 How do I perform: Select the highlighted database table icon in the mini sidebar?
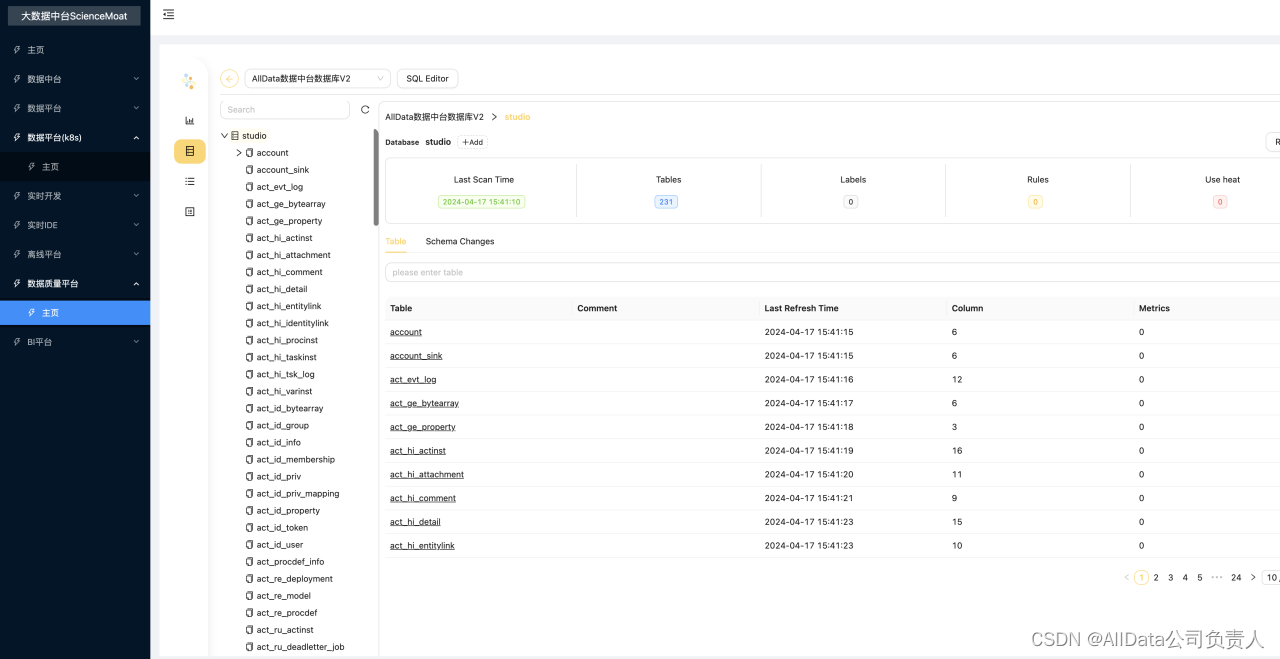pos(190,151)
